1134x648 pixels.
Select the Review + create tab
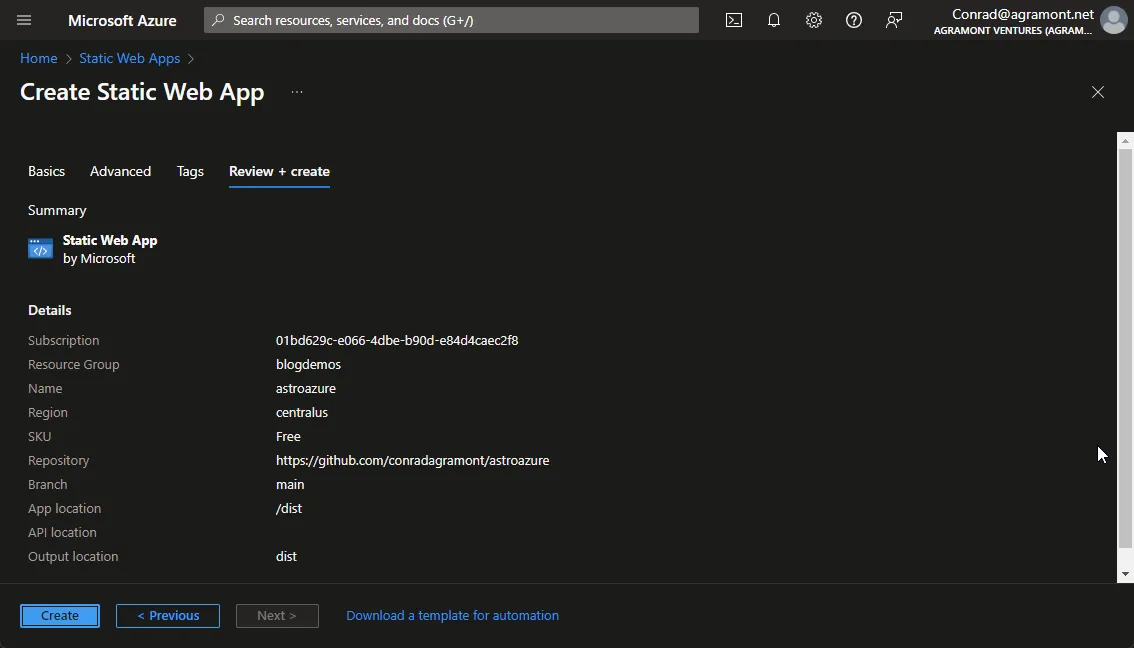pos(279,171)
